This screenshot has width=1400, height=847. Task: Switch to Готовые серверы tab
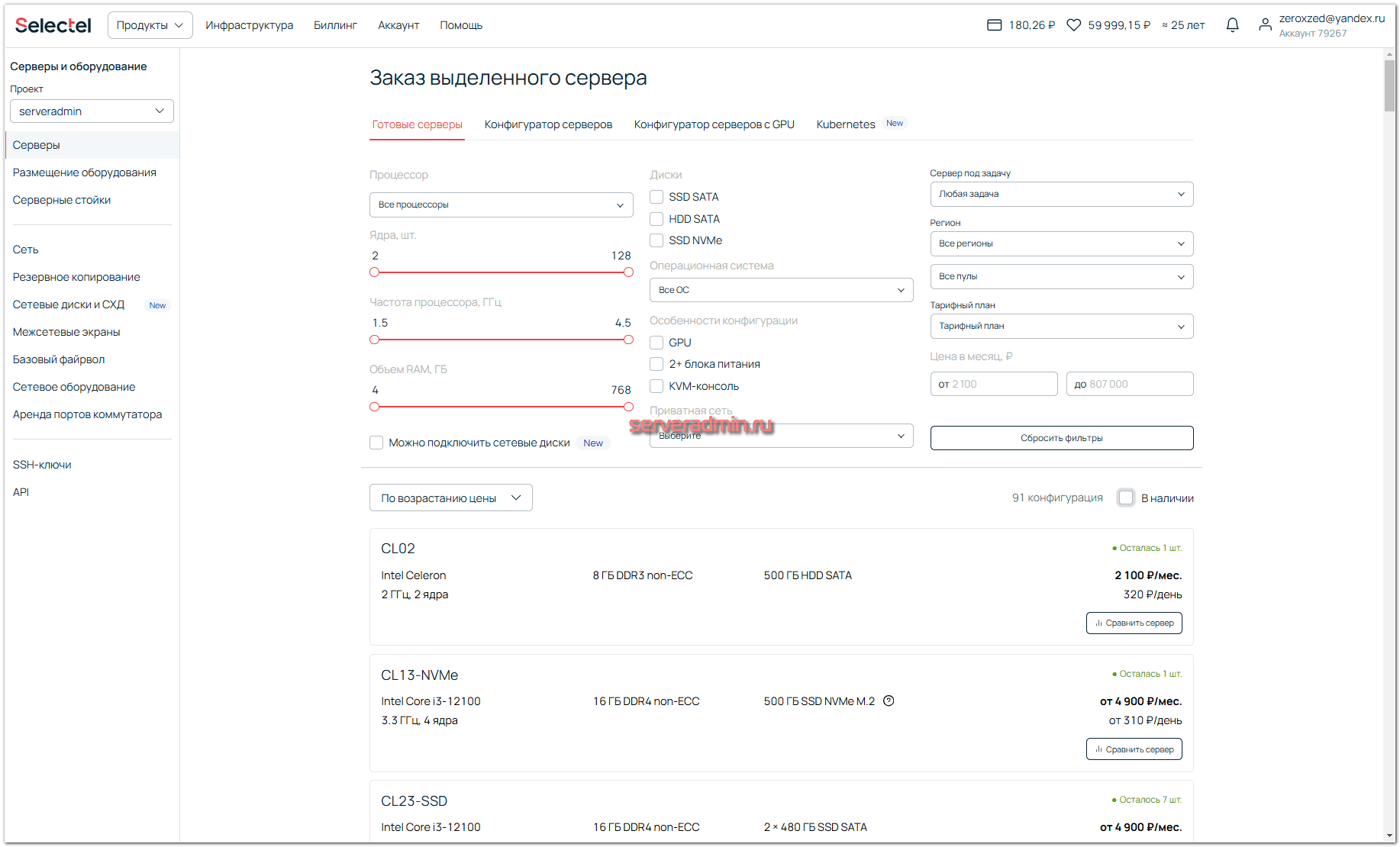[417, 124]
